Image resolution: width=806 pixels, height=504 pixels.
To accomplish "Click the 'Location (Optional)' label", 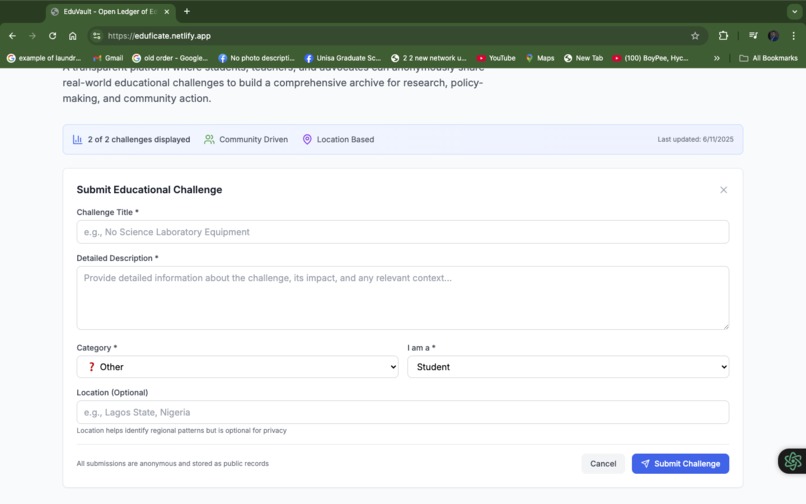I will click(x=112, y=392).
